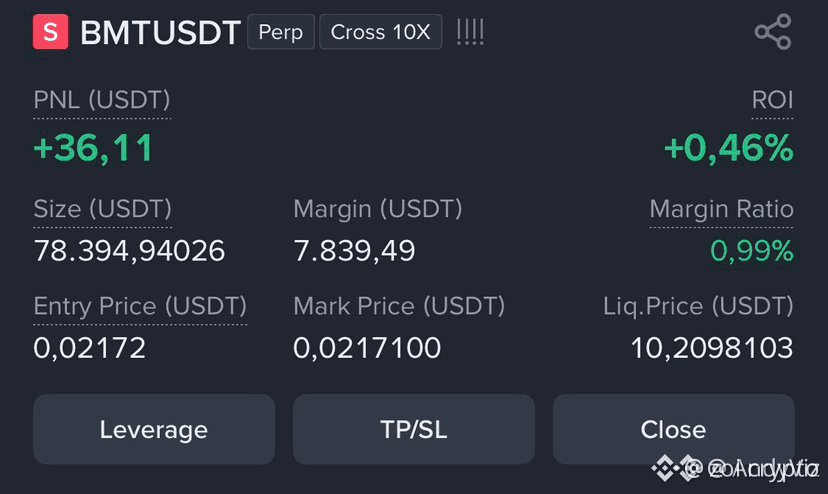Tap the share icon

(773, 32)
